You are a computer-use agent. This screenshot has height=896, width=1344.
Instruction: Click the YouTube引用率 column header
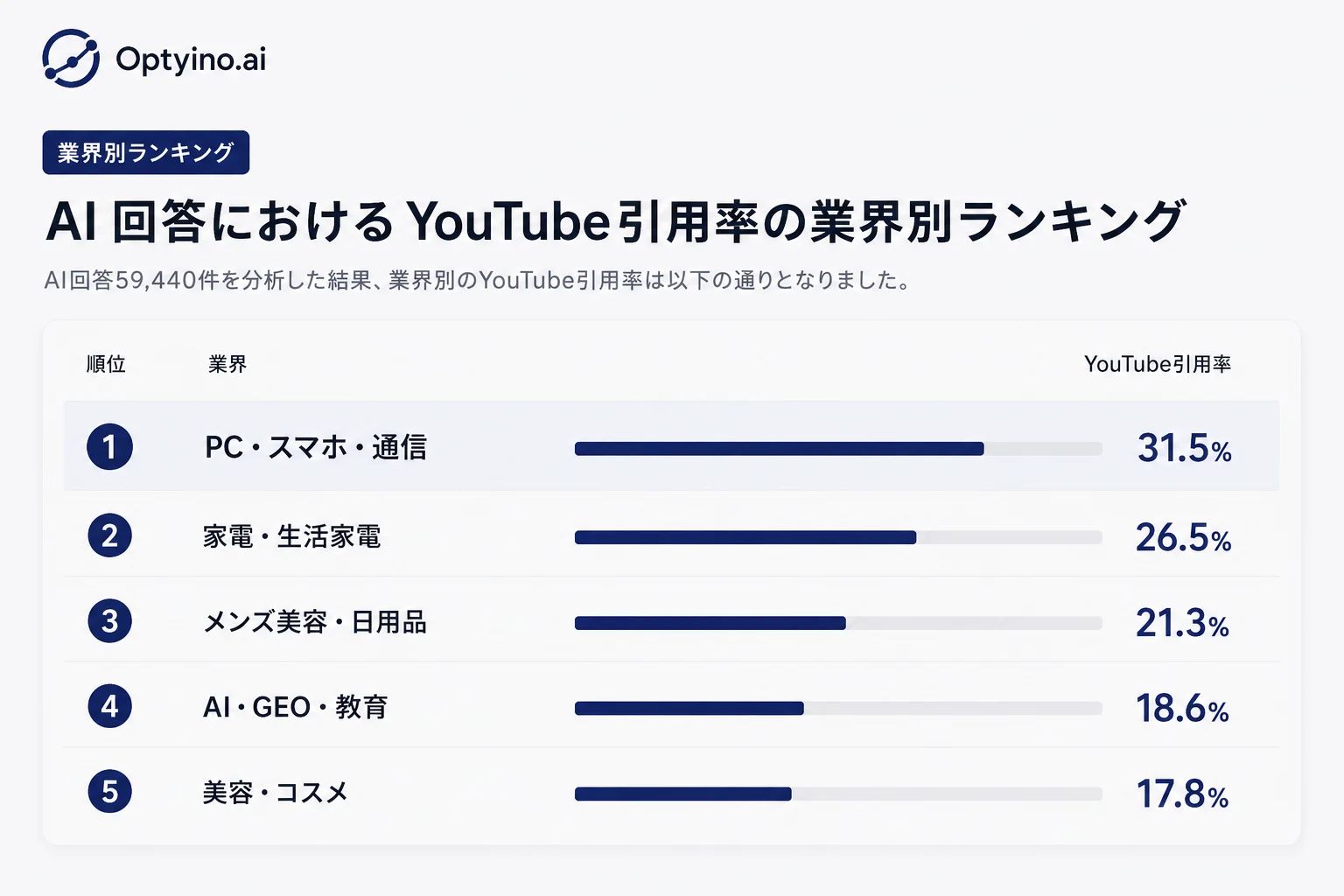tap(1158, 364)
